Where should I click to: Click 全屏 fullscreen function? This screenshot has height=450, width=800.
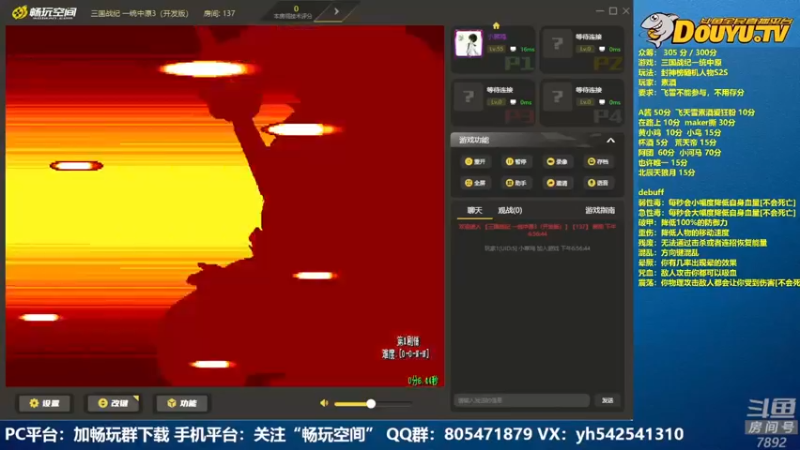475,183
